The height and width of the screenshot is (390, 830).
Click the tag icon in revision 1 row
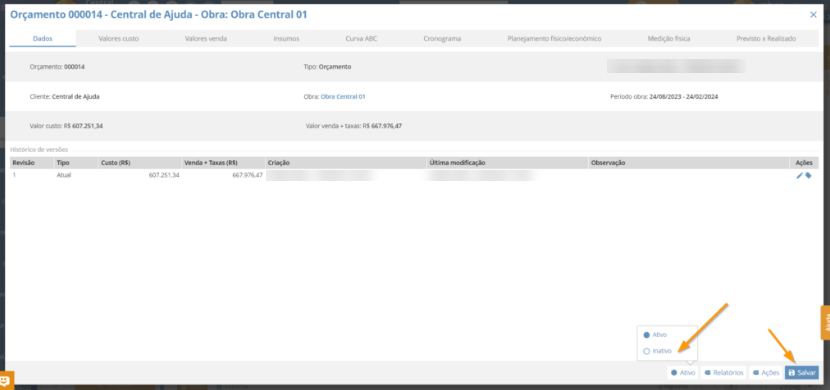808,176
